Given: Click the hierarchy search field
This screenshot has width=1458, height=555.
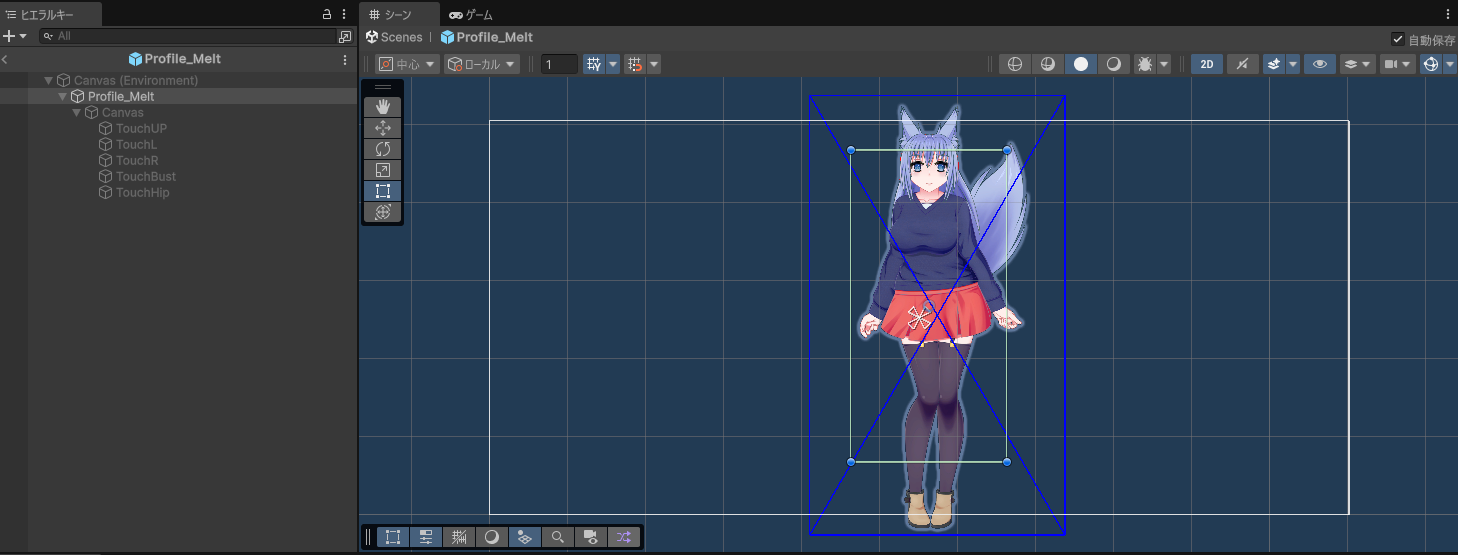Looking at the screenshot, I should (187, 36).
